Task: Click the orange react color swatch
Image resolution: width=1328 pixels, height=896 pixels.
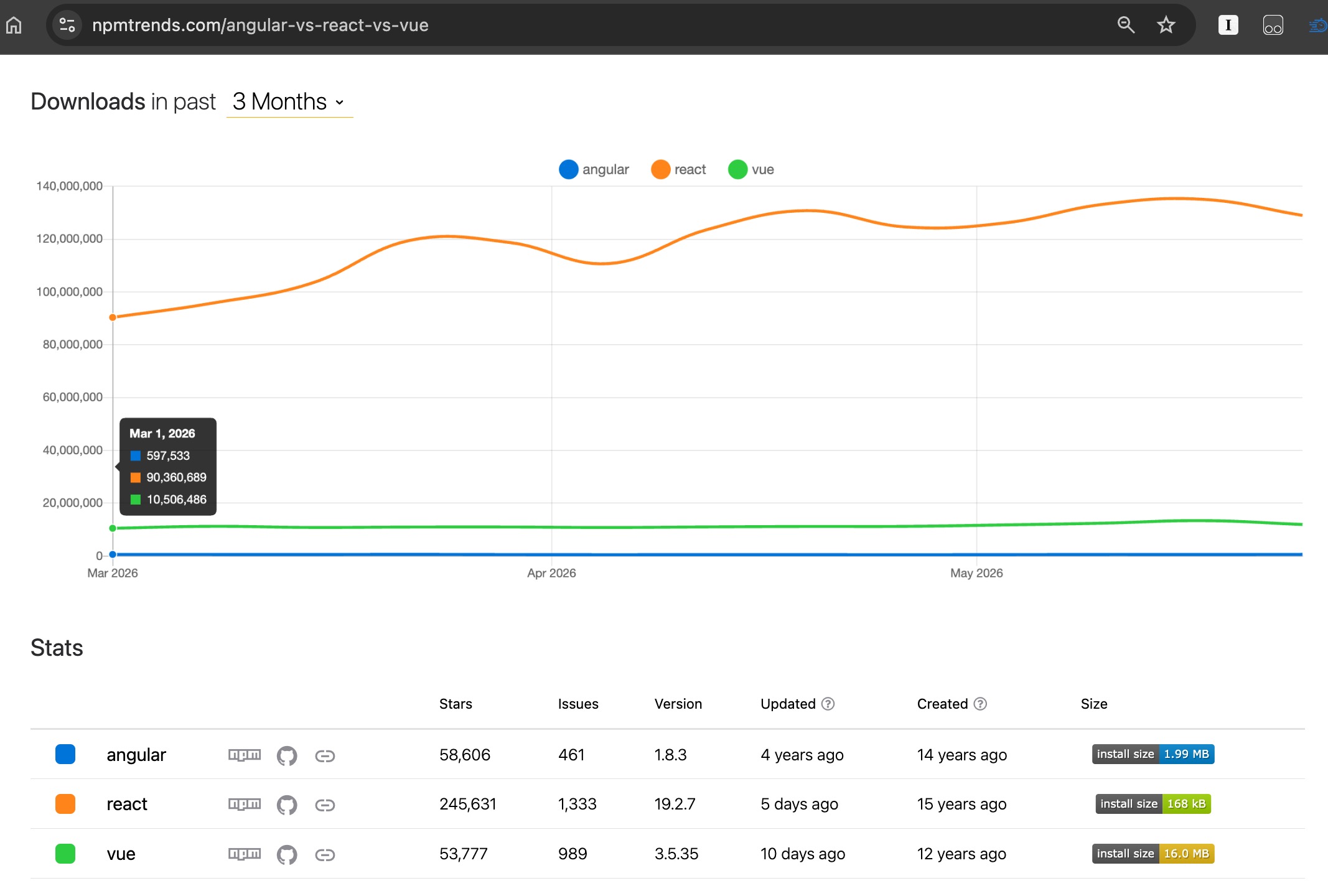Action: coord(65,804)
